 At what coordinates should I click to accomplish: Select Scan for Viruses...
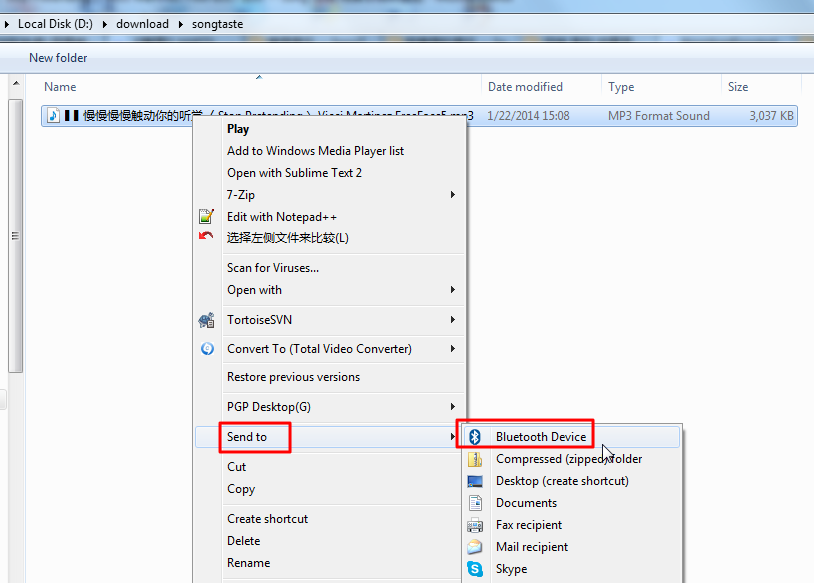[x=273, y=268]
